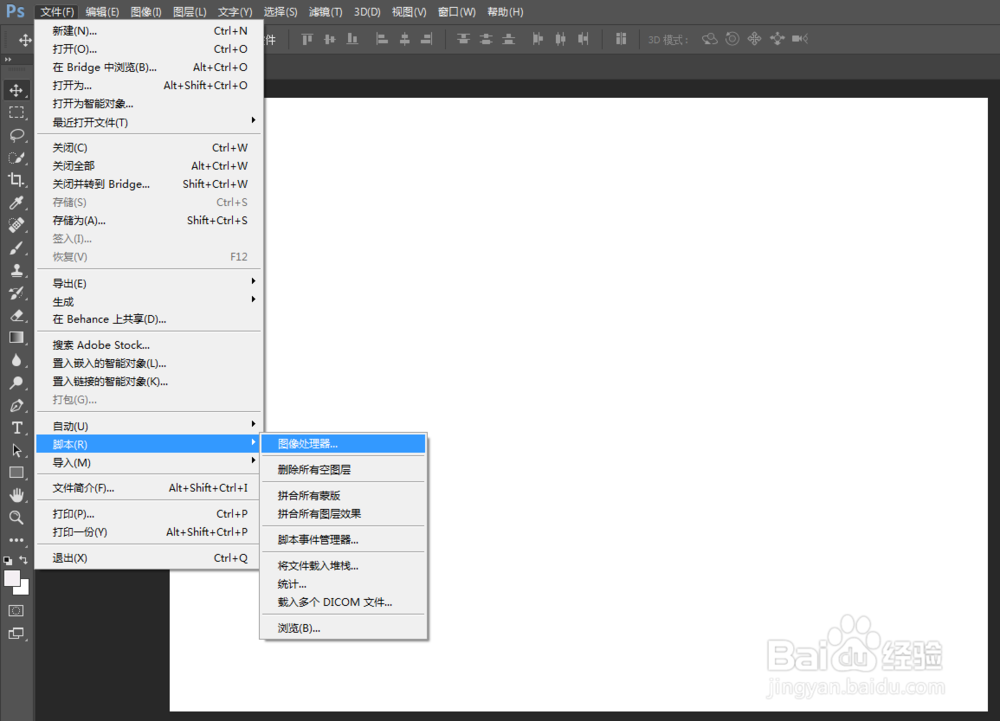
Task: Open the 编辑(E) menu
Action: click(x=102, y=12)
